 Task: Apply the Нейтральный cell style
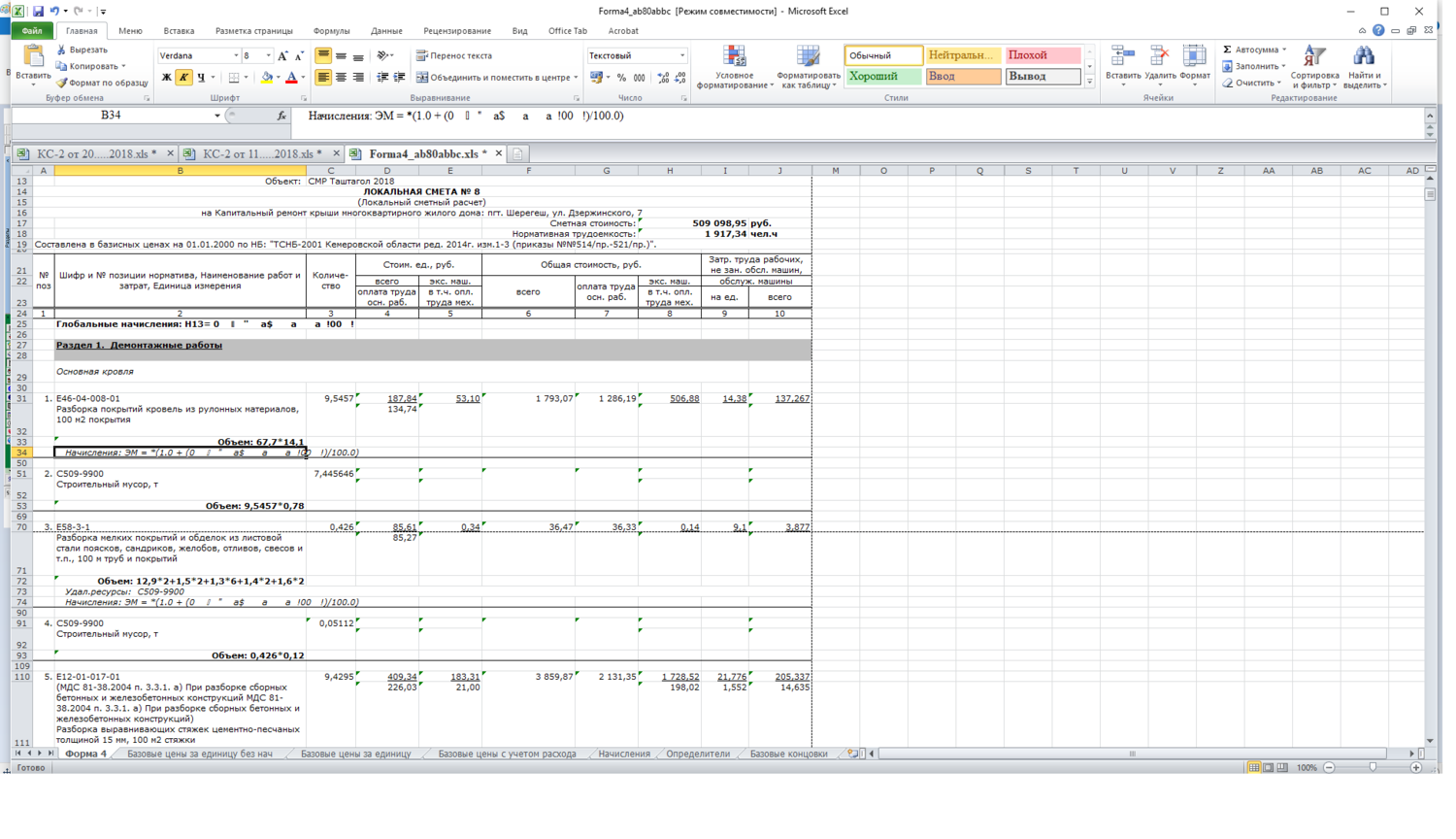963,55
